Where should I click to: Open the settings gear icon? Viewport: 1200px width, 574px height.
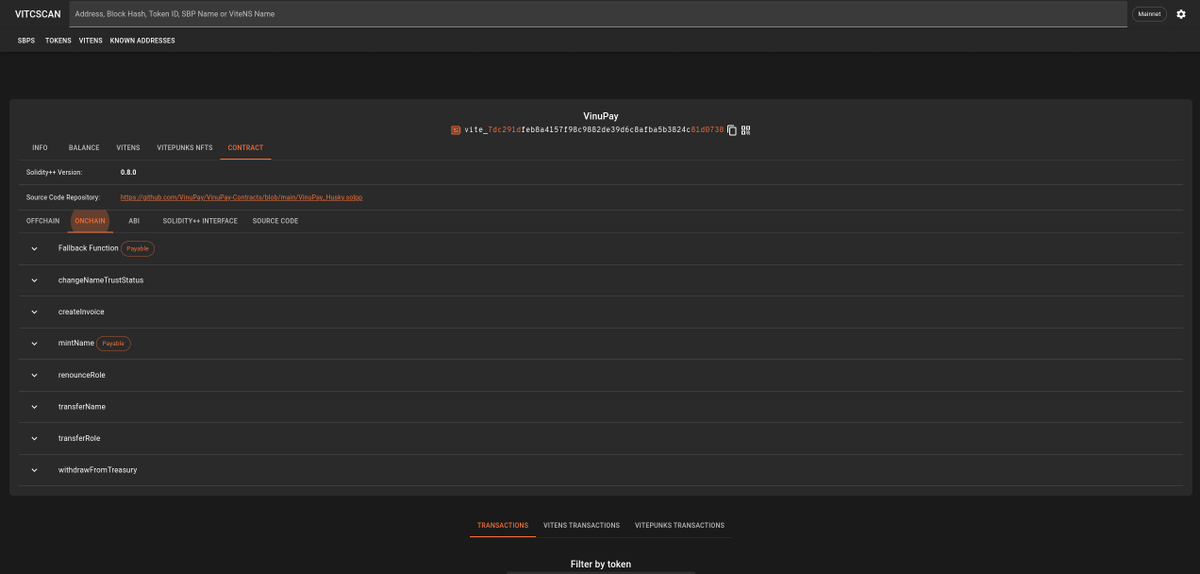[x=1181, y=14]
